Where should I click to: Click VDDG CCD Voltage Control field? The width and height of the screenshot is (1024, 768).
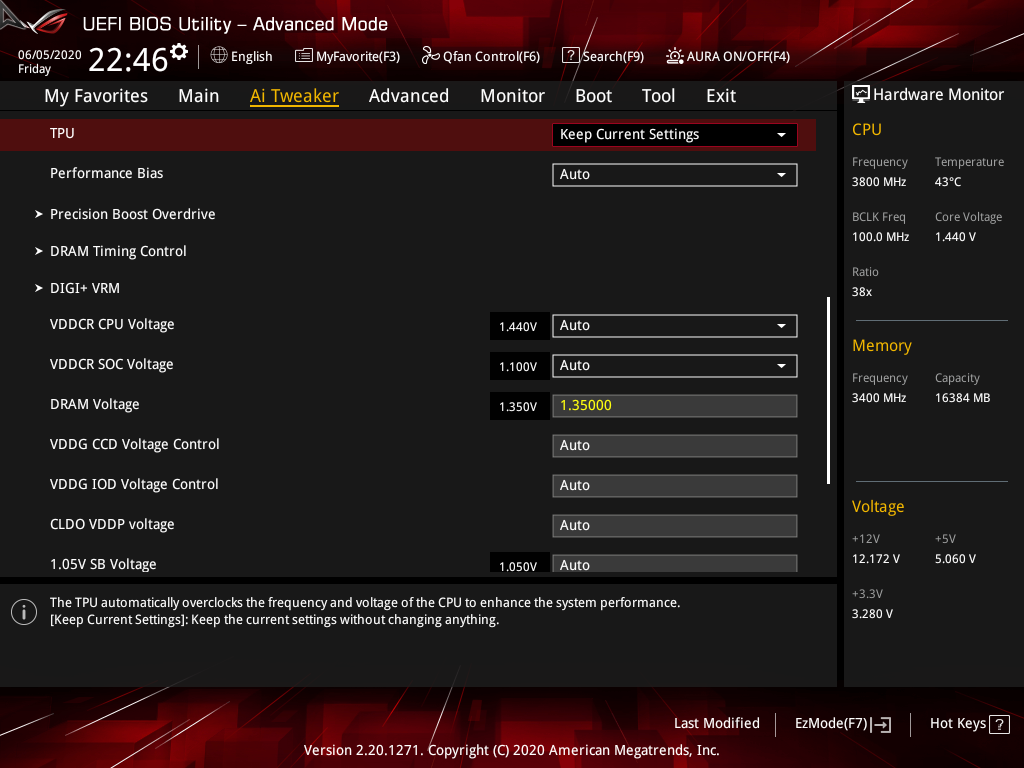coord(675,446)
